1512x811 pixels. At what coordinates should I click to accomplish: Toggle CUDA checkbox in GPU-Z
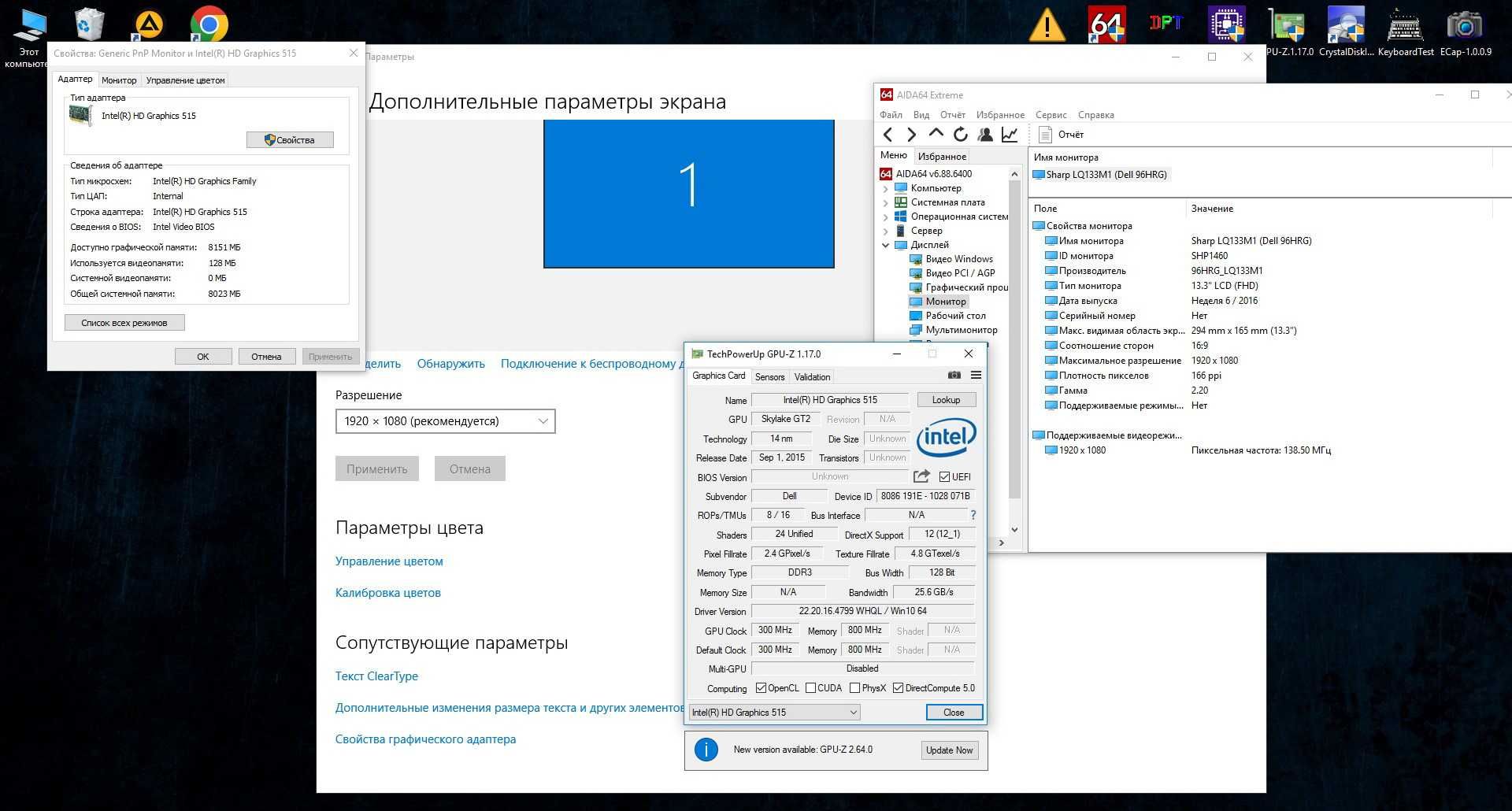810,688
